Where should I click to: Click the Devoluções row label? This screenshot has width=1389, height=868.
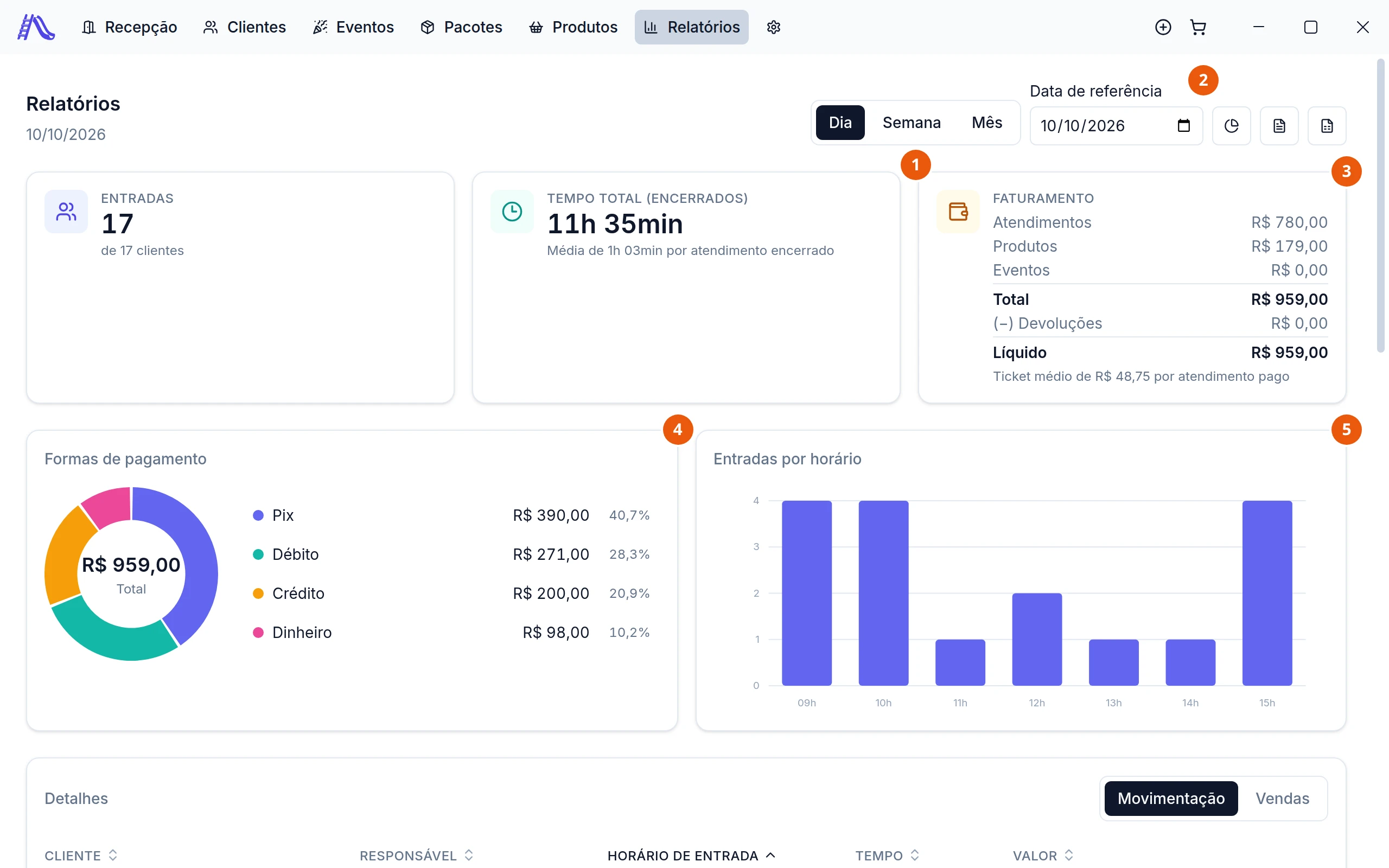click(x=1048, y=323)
